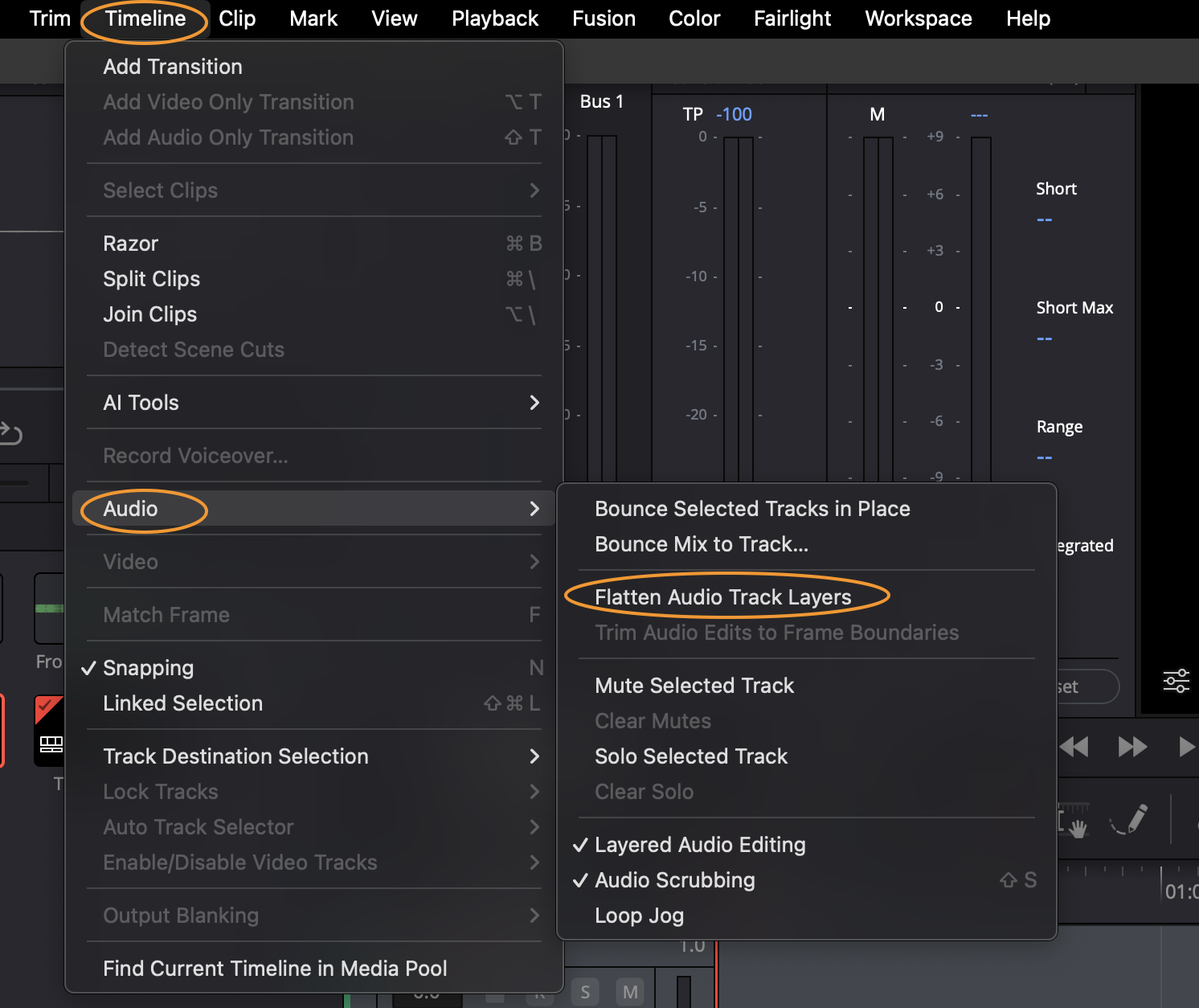Choose Find Current Timeline in Media Pool
This screenshot has width=1199, height=1008.
pos(314,969)
